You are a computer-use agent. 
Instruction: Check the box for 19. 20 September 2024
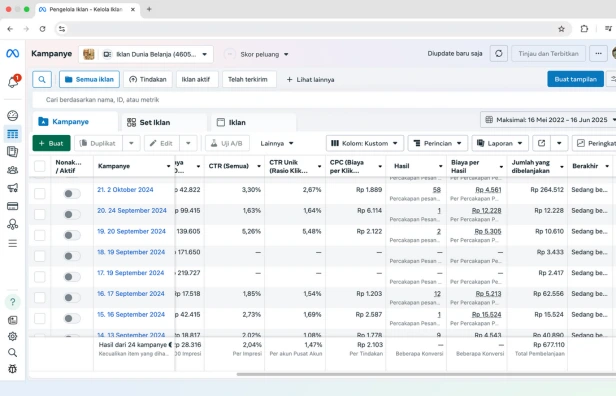click(40, 235)
